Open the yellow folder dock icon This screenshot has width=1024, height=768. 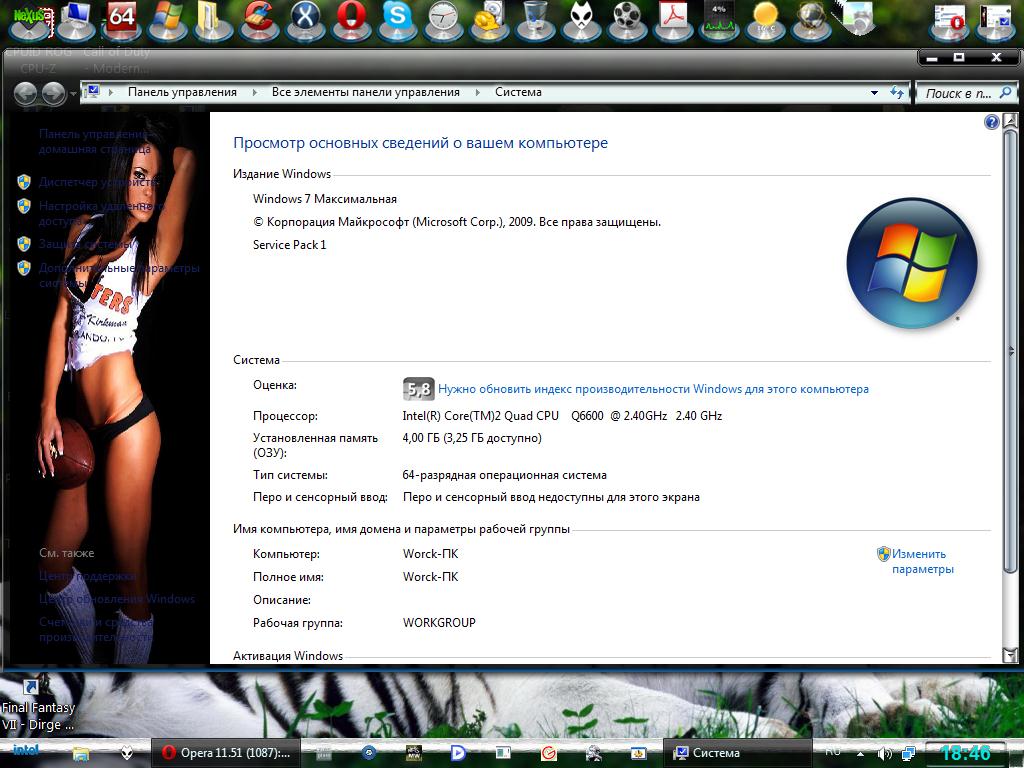pyautogui.click(x=212, y=20)
